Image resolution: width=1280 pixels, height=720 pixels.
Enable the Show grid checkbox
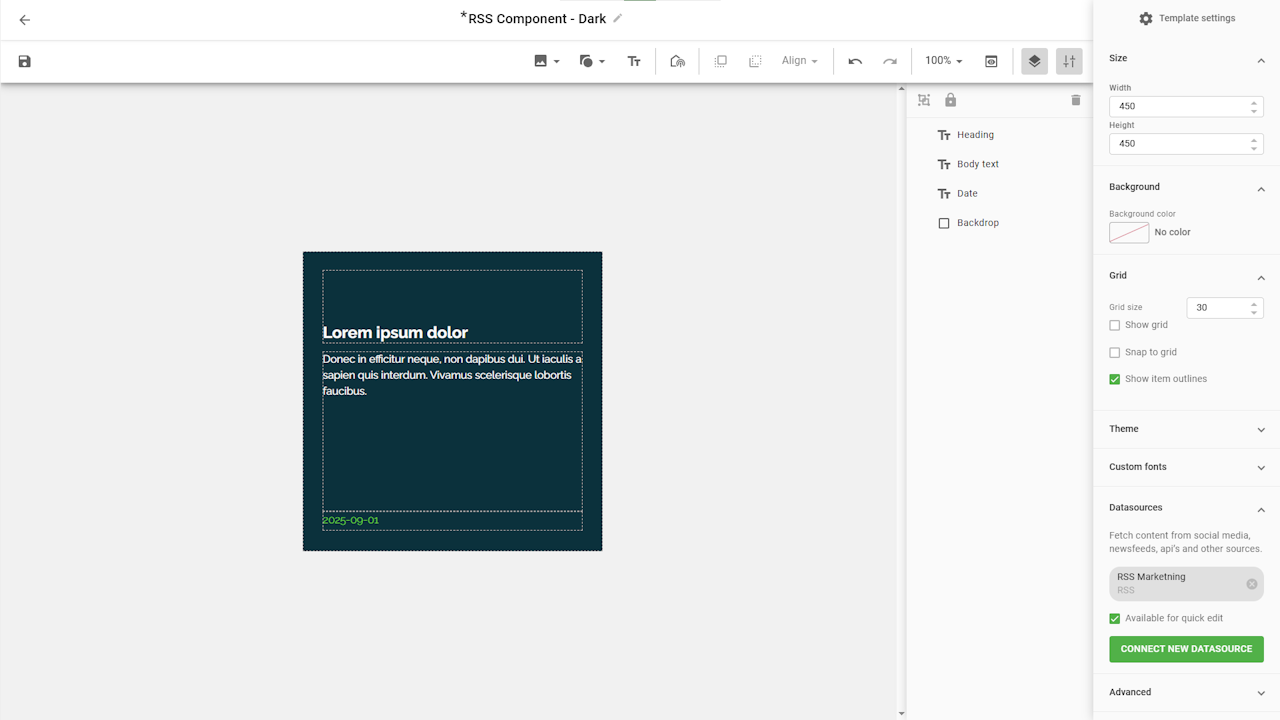click(x=1115, y=325)
